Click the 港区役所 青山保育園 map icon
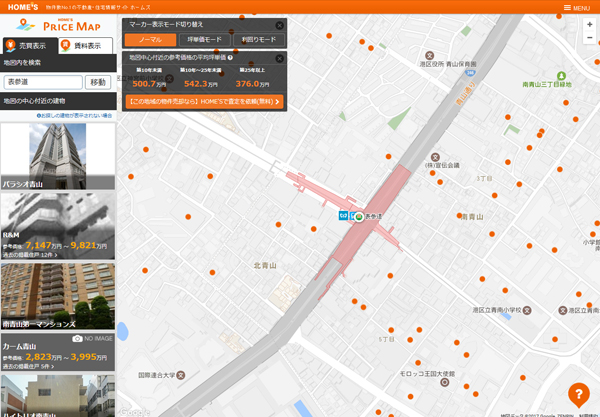Screen dimensions: 600x417 click(430, 55)
